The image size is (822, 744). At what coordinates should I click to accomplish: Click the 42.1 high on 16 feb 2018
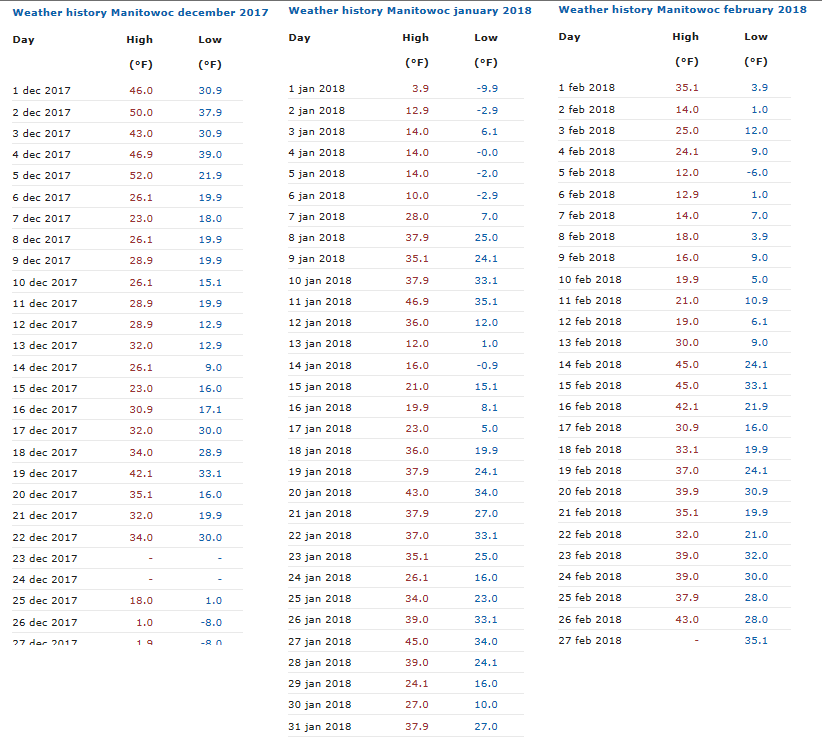(x=687, y=406)
